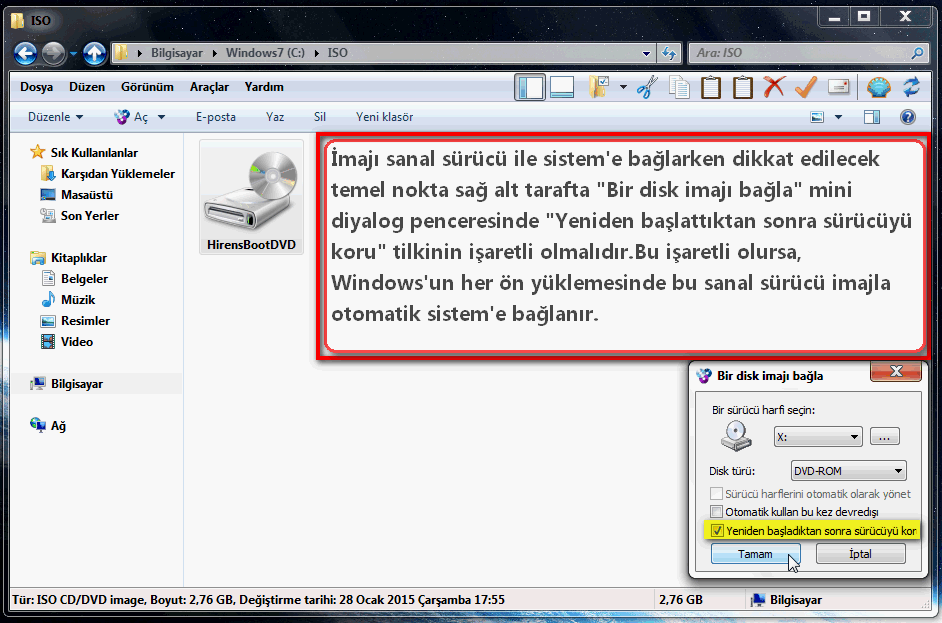
Task: Cancel with the İptal button
Action: (x=860, y=554)
